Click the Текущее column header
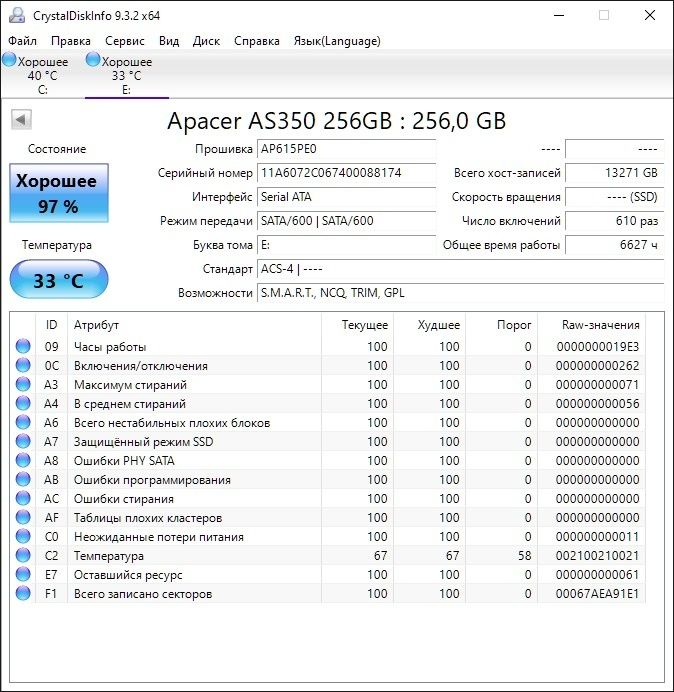Screen dimensions: 674x692 click(x=358, y=325)
